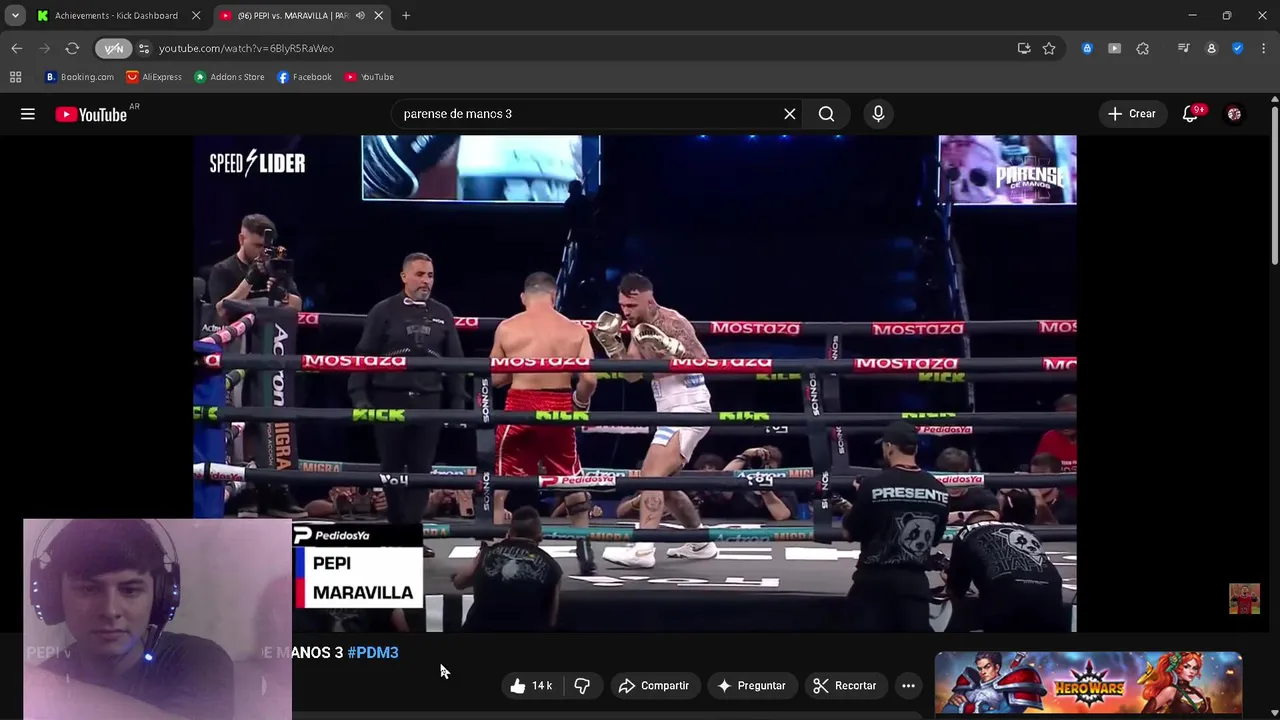Open the Booking.com bookmark
The width and height of the screenshot is (1280, 720).
pyautogui.click(x=79, y=77)
